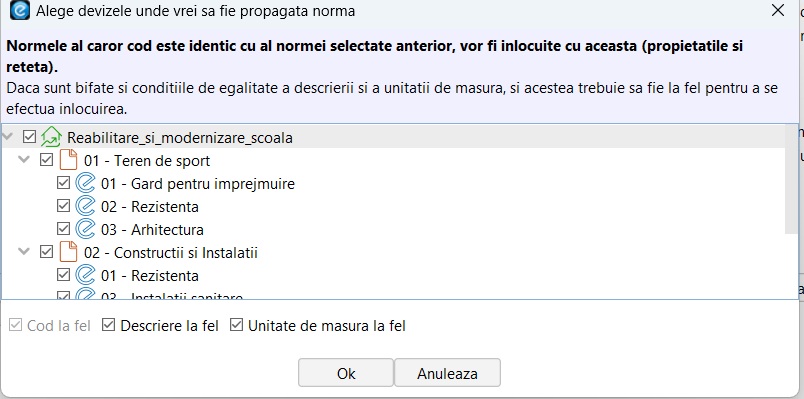Viewport: 804px width, 399px height.
Task: Collapse the 01 - Teren de sport branch
Action: click(x=24, y=159)
